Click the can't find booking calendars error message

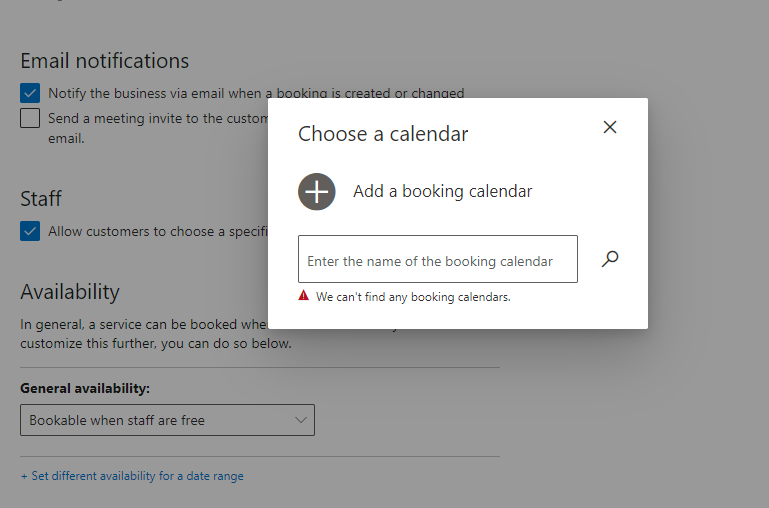(x=413, y=297)
